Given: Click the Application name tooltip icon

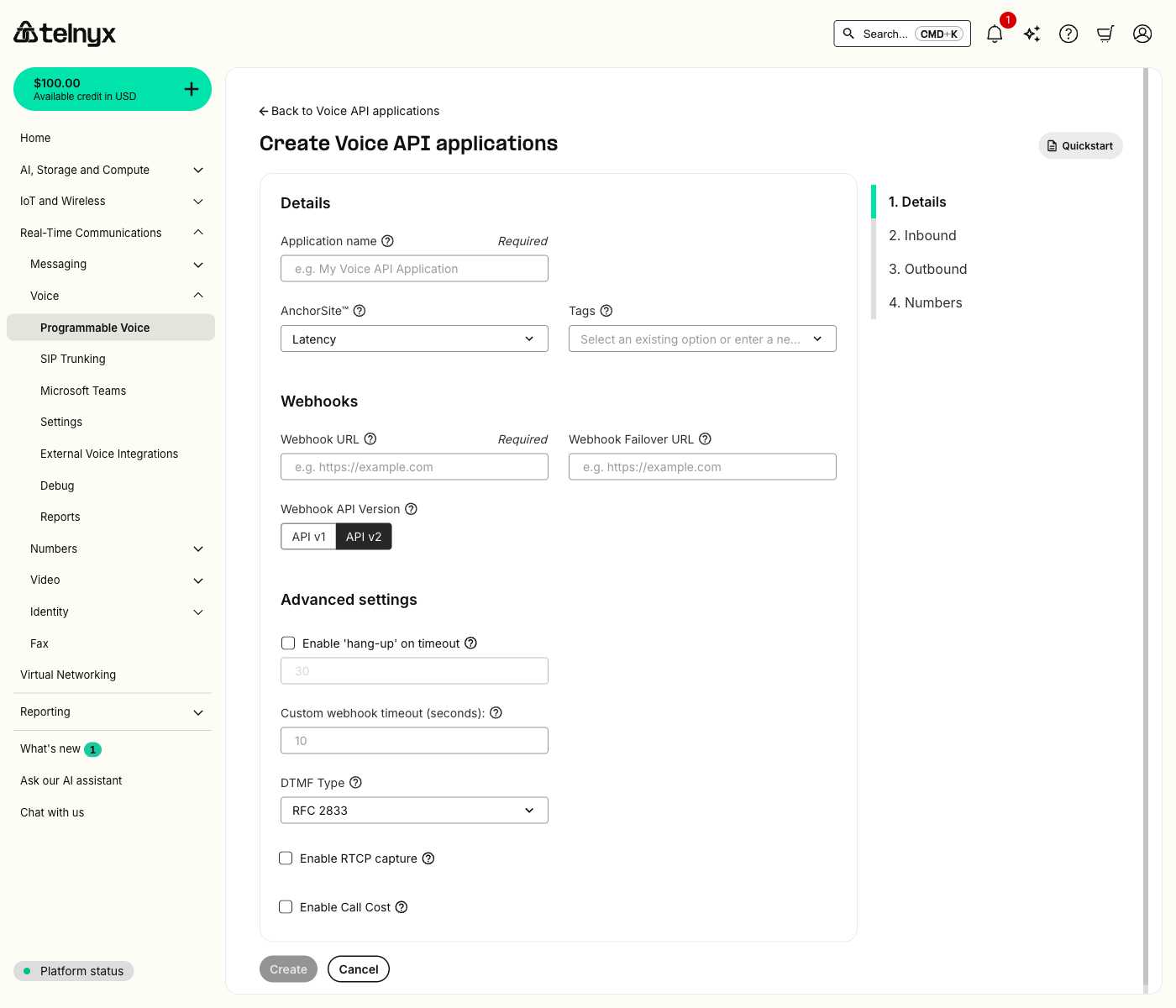Looking at the screenshot, I should pos(387,241).
